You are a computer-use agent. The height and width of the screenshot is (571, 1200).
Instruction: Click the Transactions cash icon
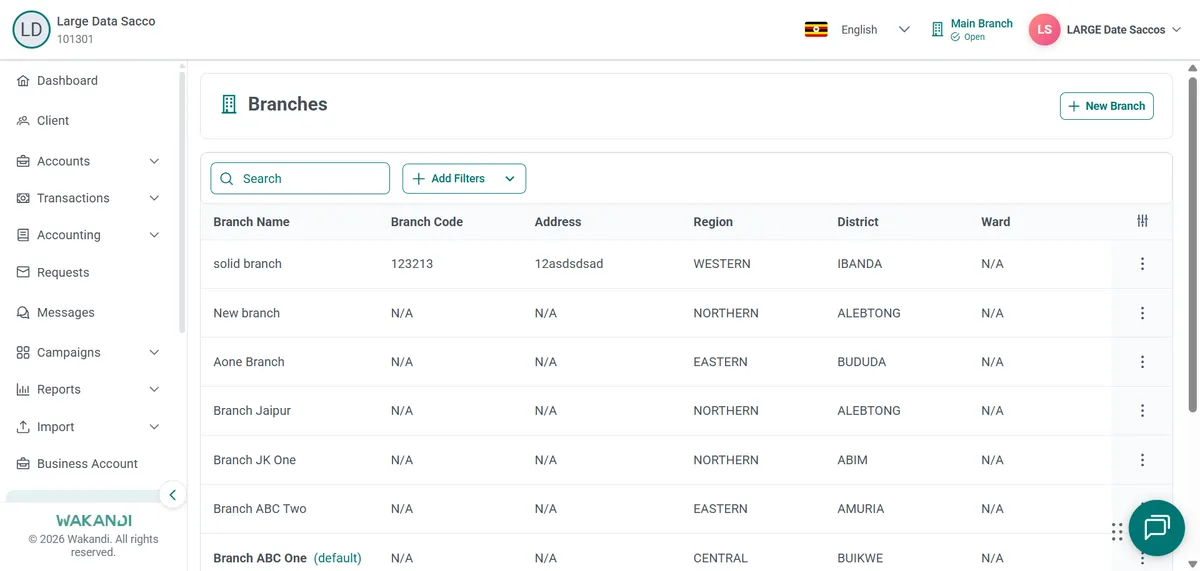pyautogui.click(x=23, y=198)
